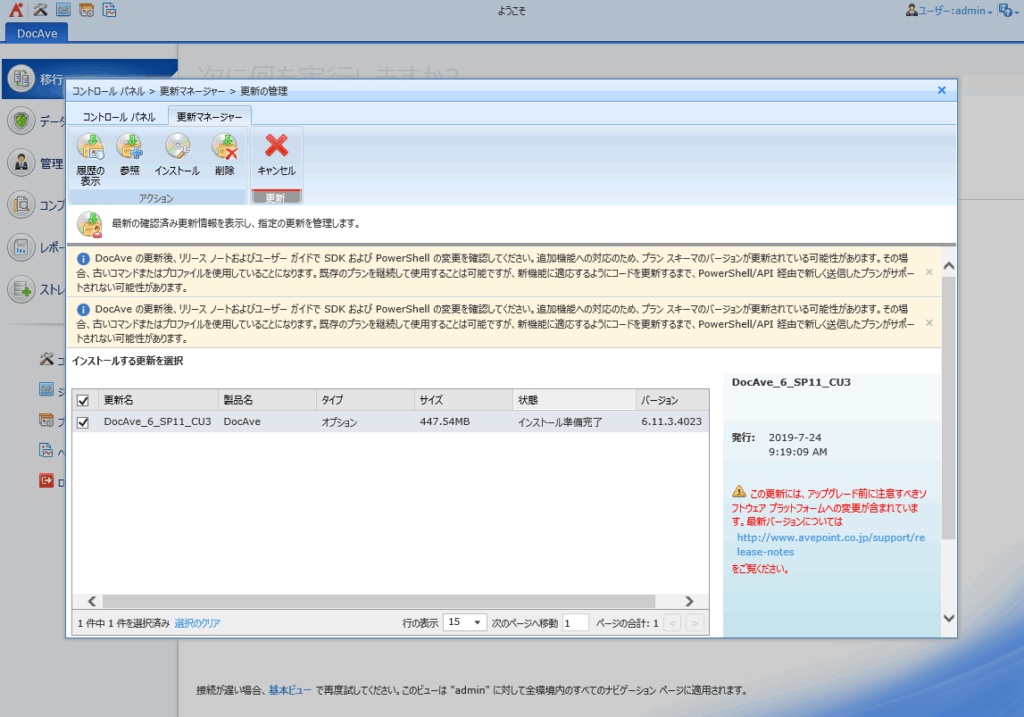The height and width of the screenshot is (717, 1024).
Task: Open the tools icon in the top bar
Action: click(40, 10)
